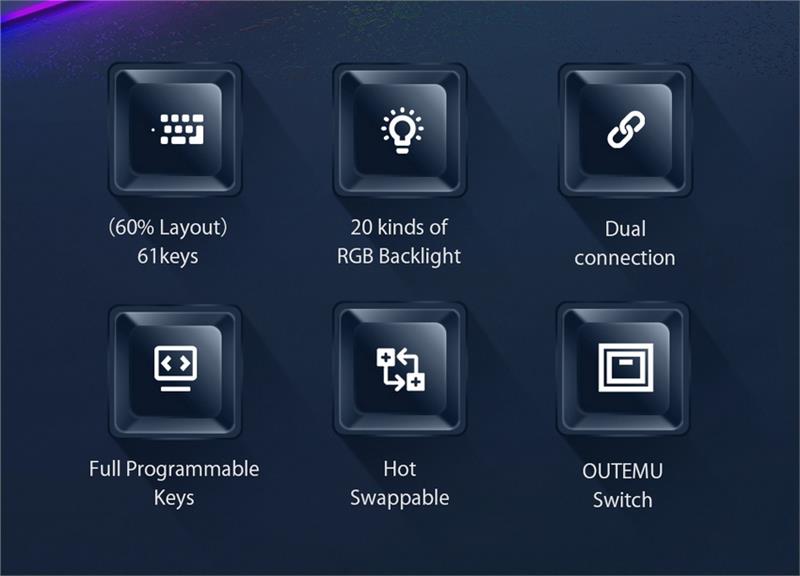Select the "20 kinds of" text

(x=399, y=228)
